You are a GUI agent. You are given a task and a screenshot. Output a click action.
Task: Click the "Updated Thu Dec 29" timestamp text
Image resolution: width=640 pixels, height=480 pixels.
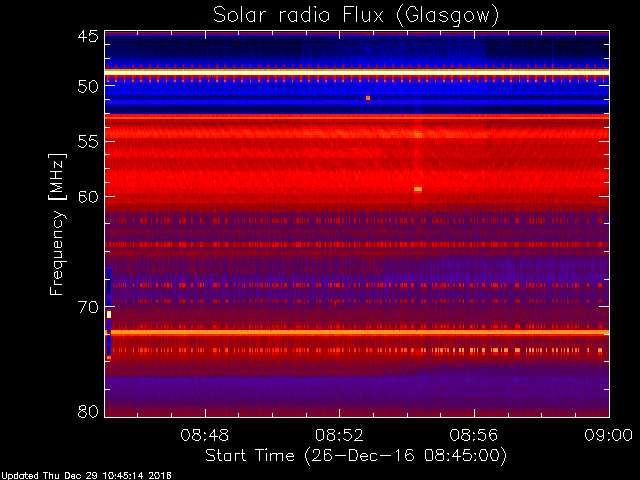(x=86, y=476)
